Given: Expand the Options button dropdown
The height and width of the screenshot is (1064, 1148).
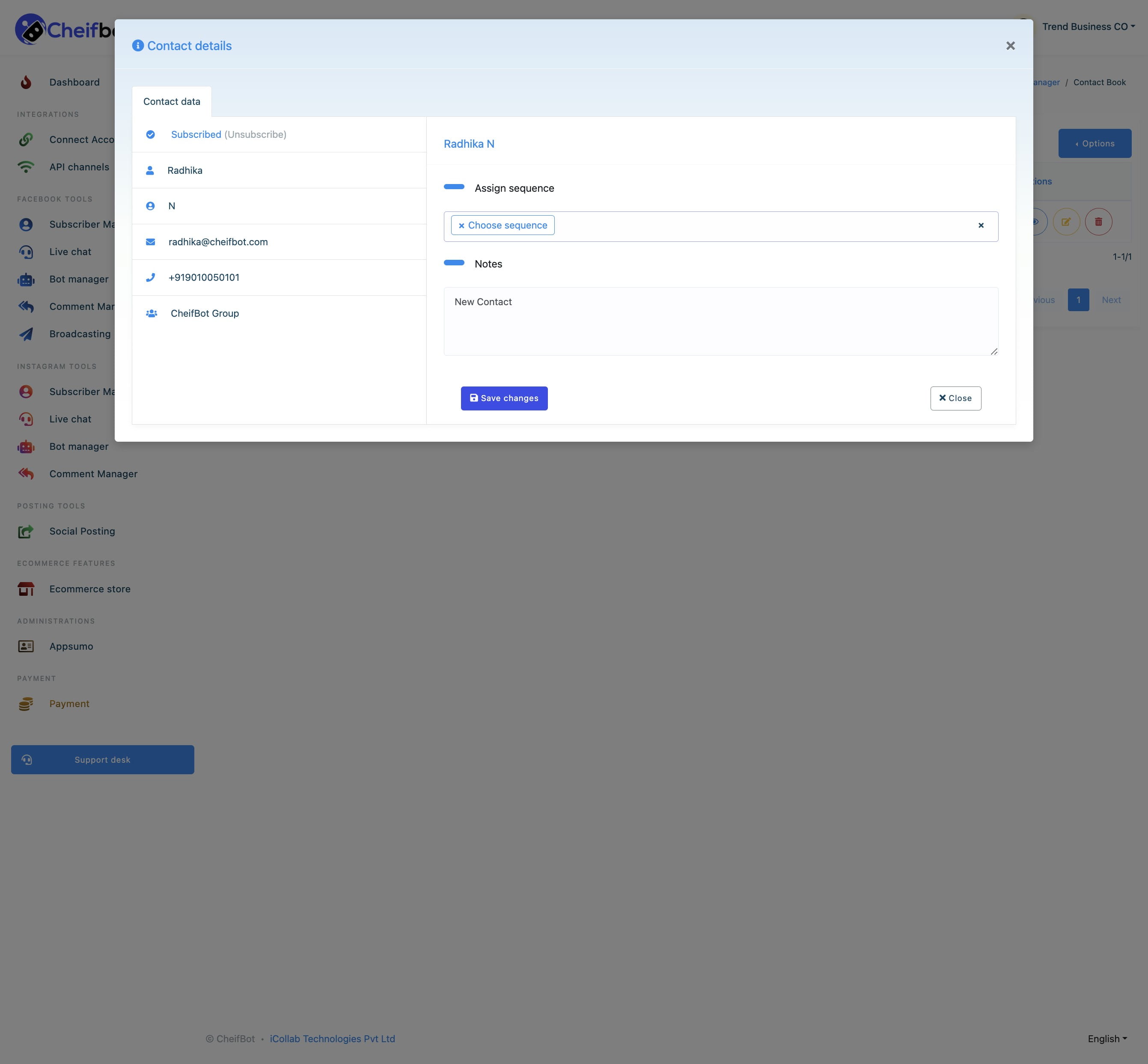Looking at the screenshot, I should pyautogui.click(x=1094, y=143).
